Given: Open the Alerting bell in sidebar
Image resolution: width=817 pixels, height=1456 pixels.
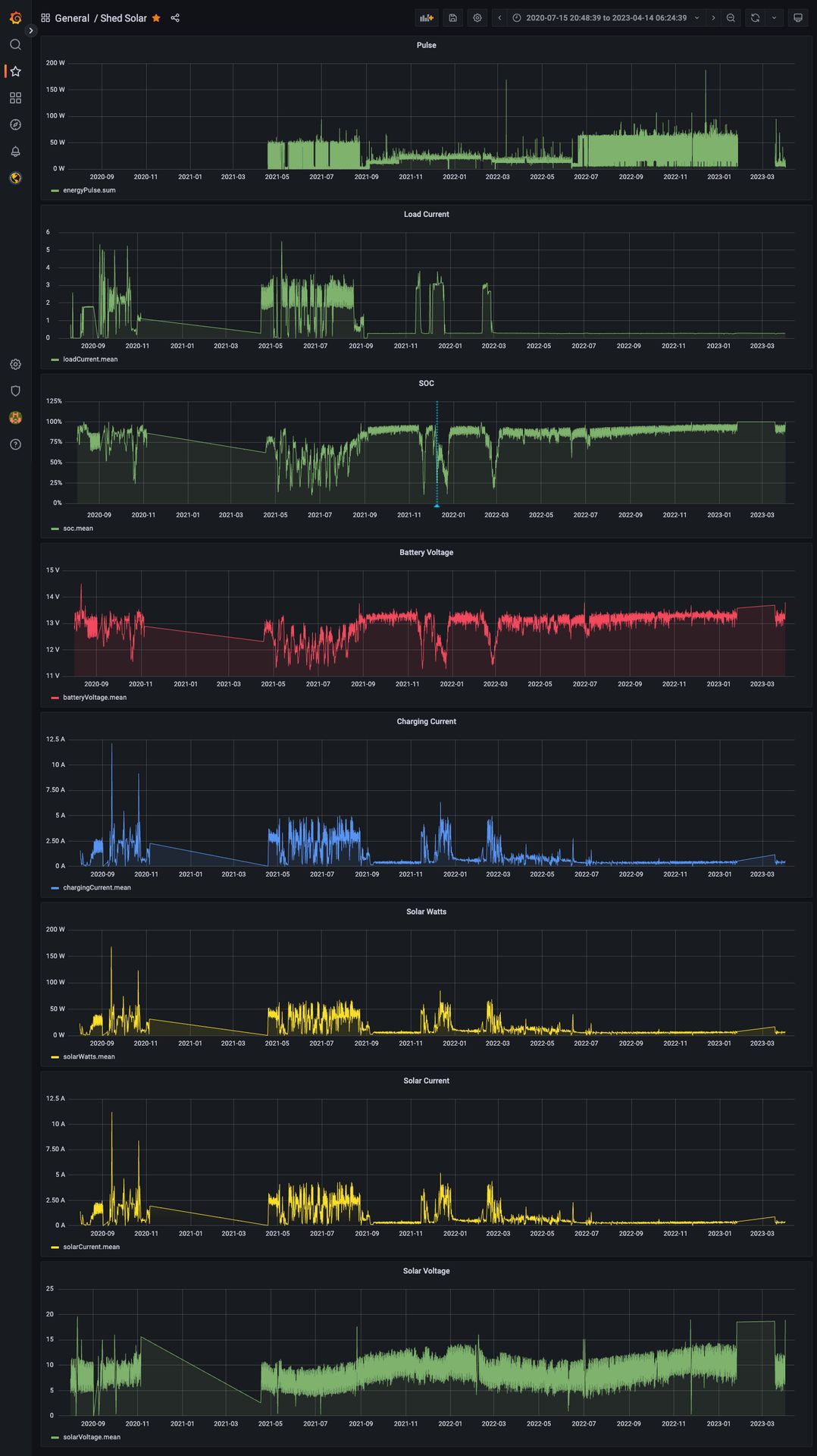Looking at the screenshot, I should point(15,152).
